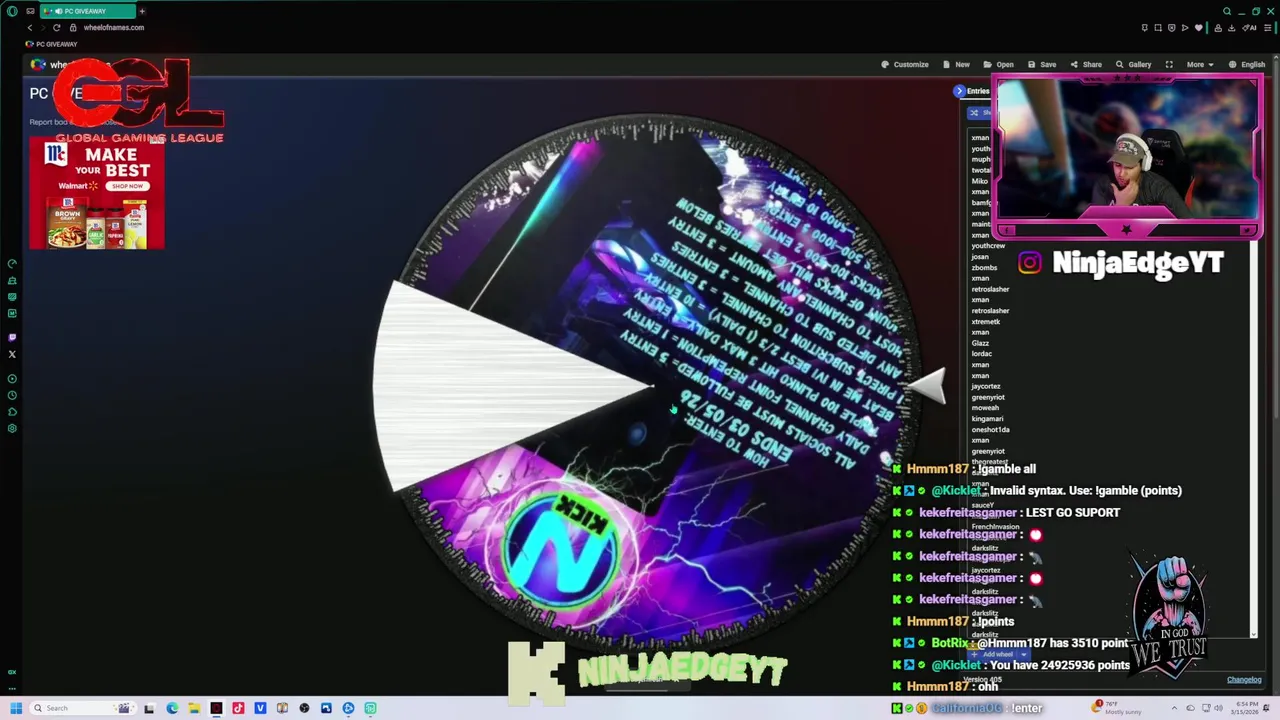This screenshot has width=1280, height=720.
Task: Collapse the Entries panel with blue arrow
Action: (959, 91)
